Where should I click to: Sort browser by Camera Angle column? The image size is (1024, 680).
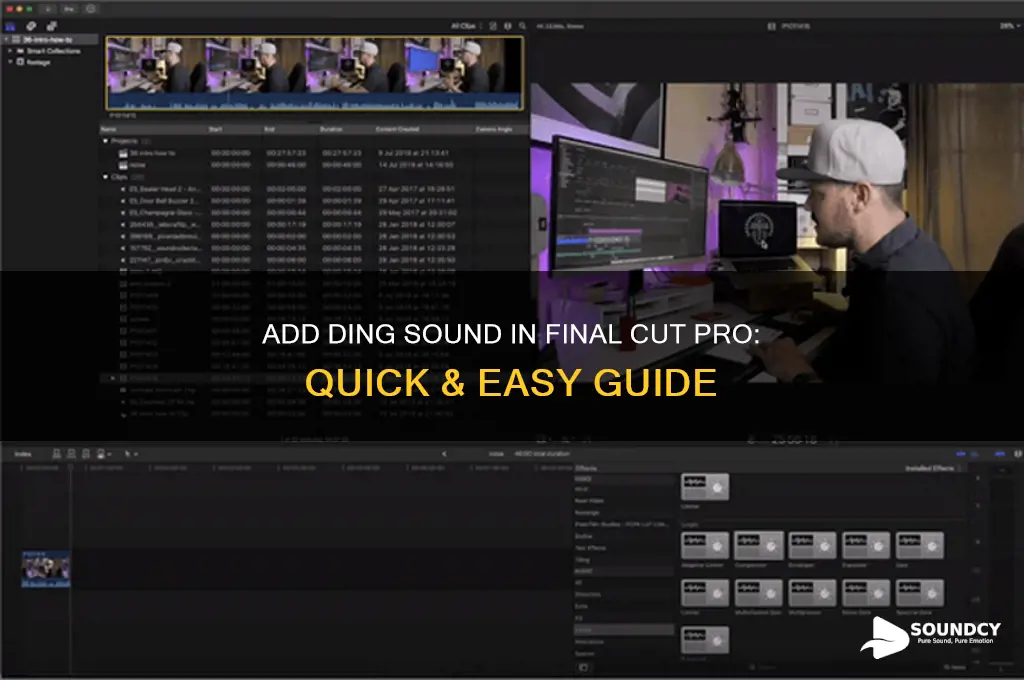[x=494, y=129]
